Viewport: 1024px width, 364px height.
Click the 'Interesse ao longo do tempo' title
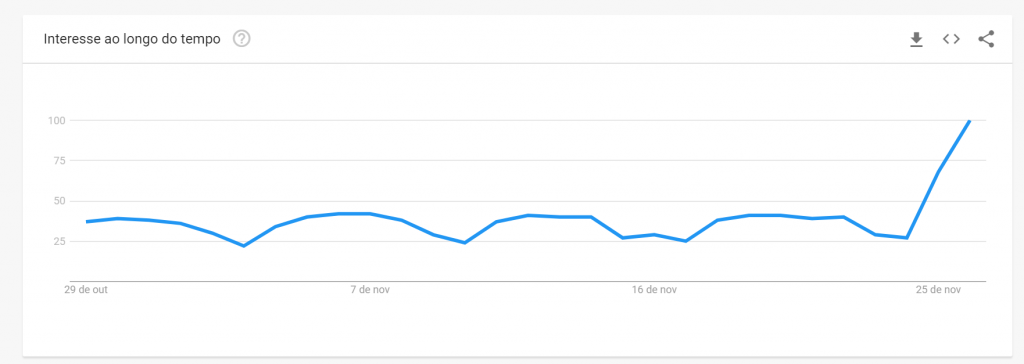pyautogui.click(x=132, y=39)
